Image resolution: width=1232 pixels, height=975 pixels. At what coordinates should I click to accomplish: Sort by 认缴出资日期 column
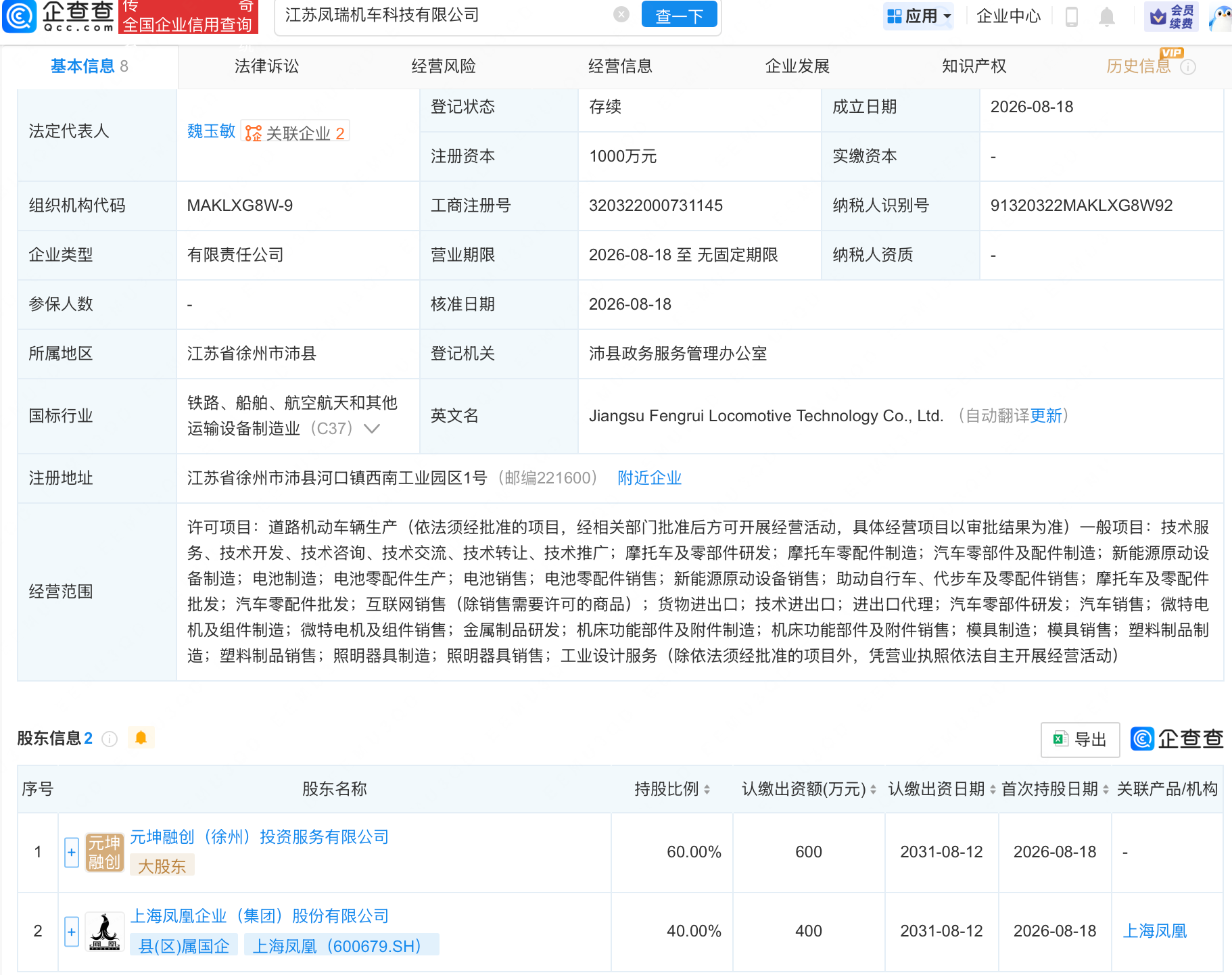993,789
